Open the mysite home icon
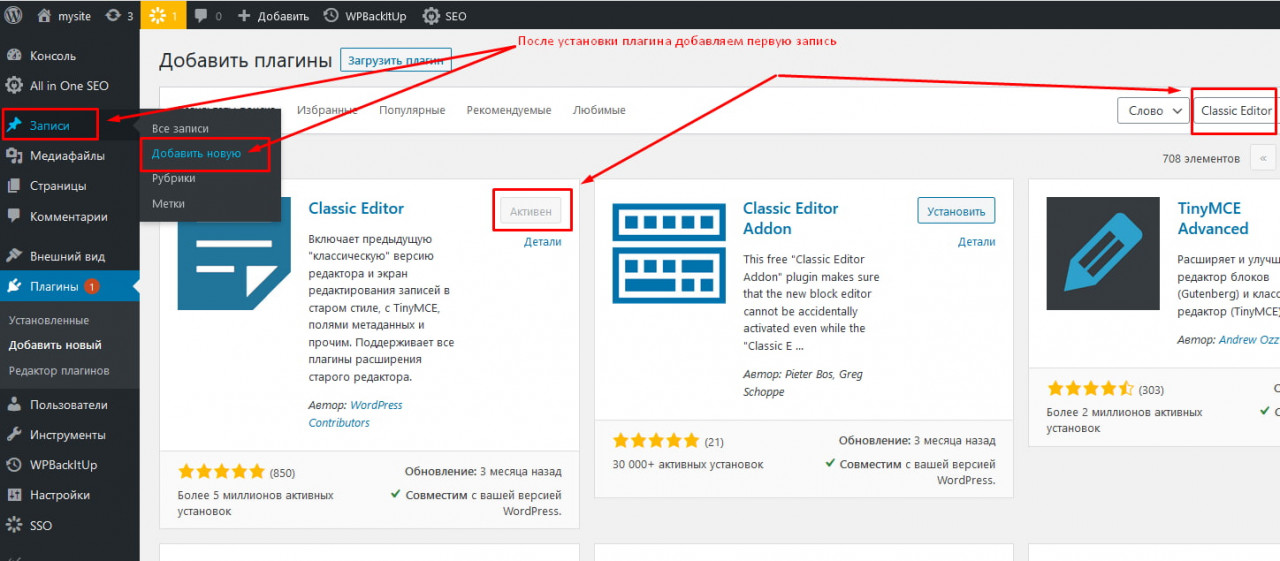Screen dimensions: 1280x561 pos(44,16)
